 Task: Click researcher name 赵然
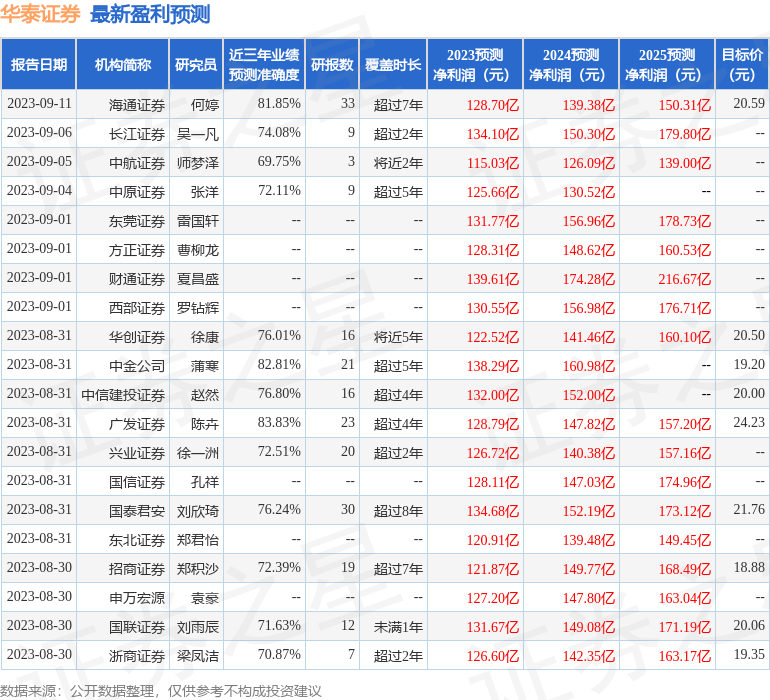tap(205, 394)
